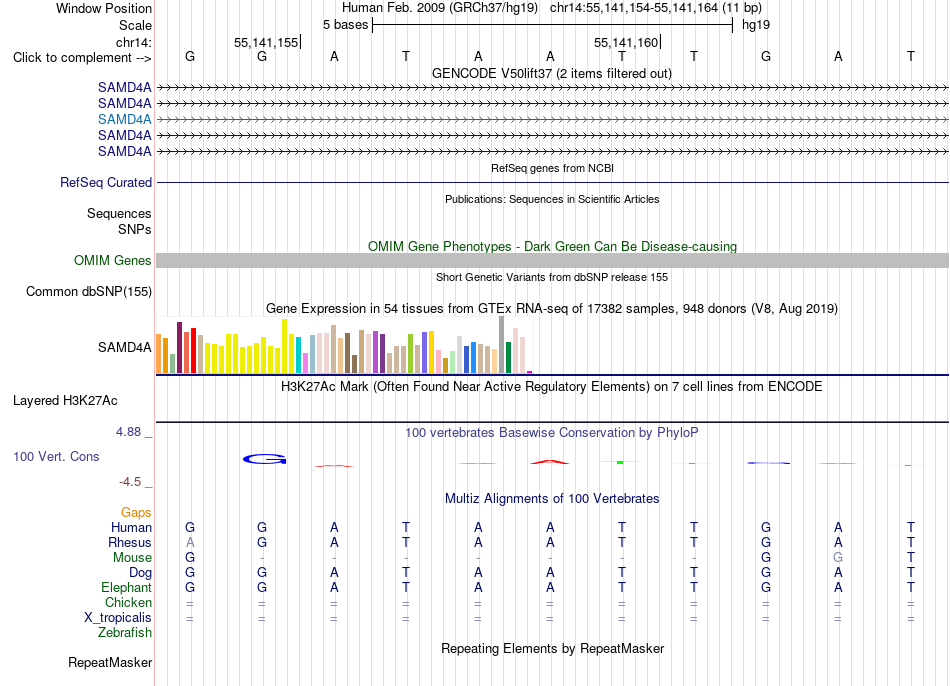950x686 pixels.
Task: Click the tall gray bar in GTEx chart
Action: 502,345
